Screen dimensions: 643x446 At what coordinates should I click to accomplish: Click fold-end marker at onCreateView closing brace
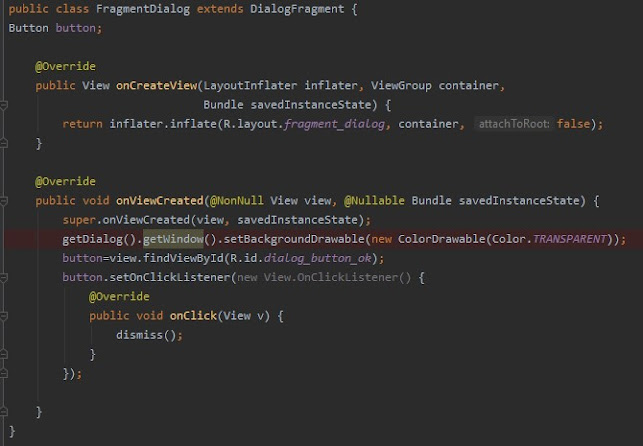[x=5, y=143]
